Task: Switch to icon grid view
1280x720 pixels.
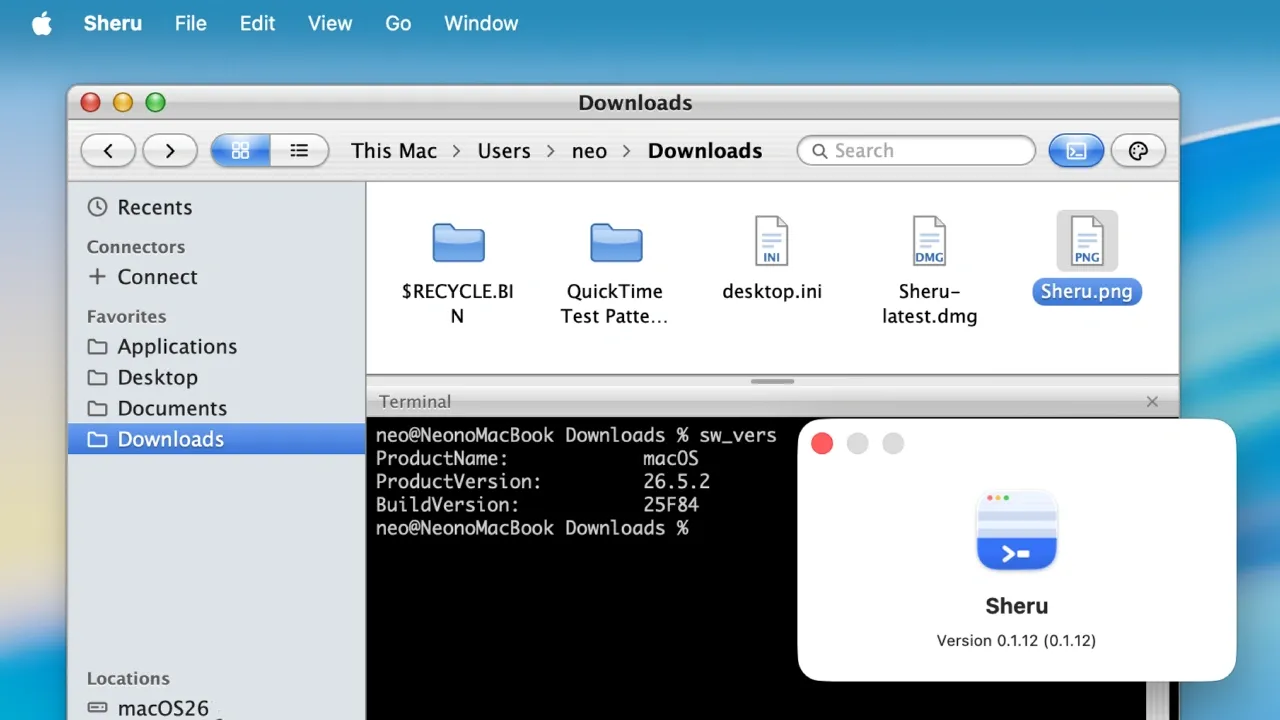Action: click(x=240, y=151)
